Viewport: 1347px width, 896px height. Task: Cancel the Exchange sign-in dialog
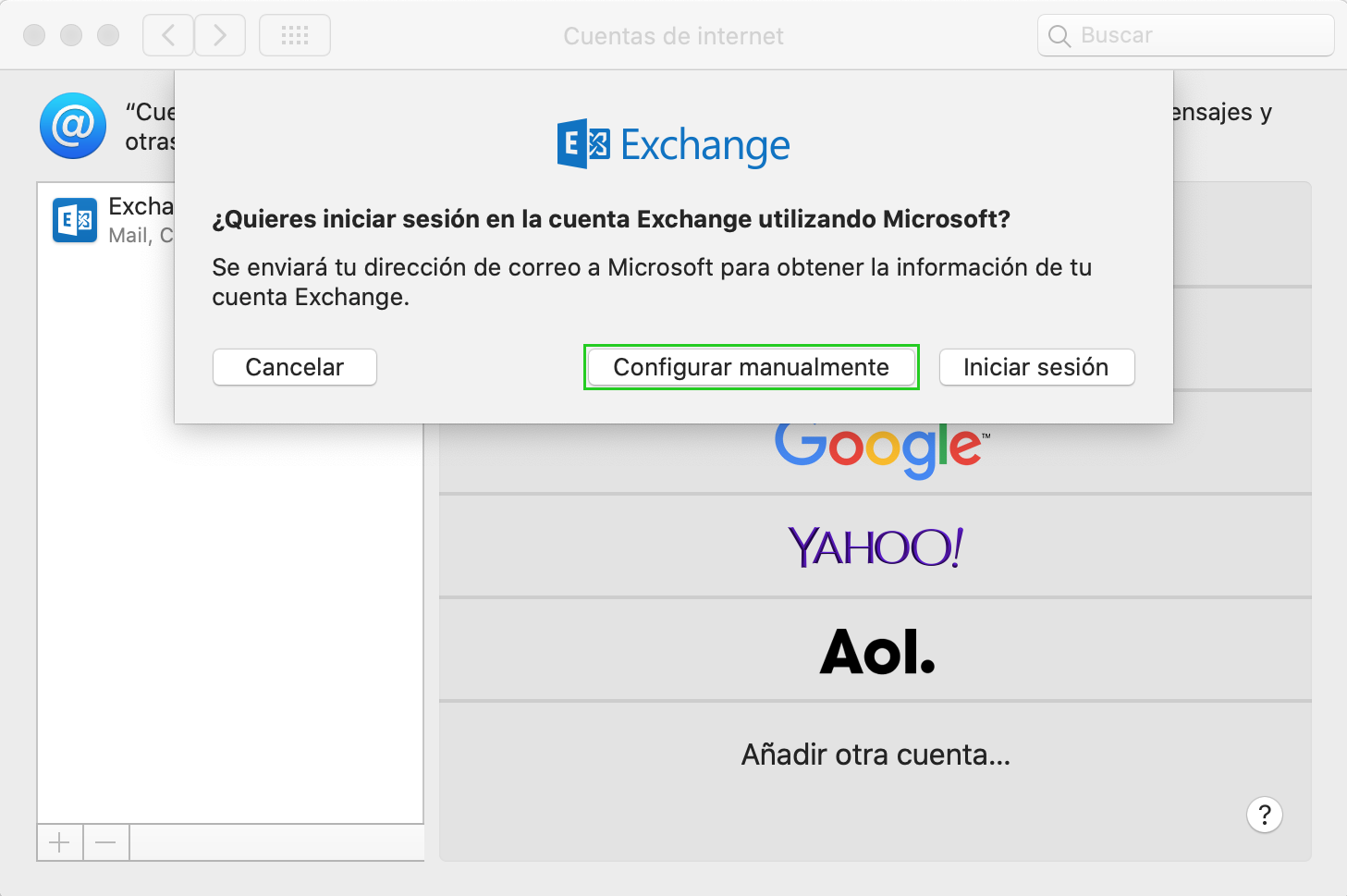[x=294, y=367]
